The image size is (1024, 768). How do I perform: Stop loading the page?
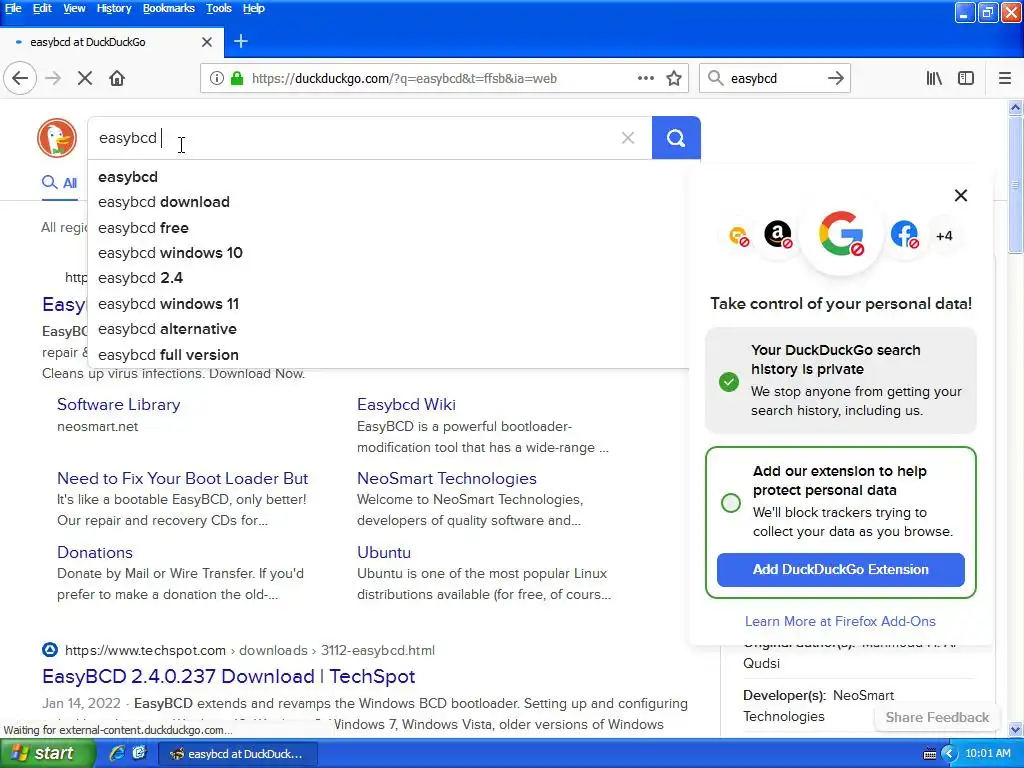[84, 78]
